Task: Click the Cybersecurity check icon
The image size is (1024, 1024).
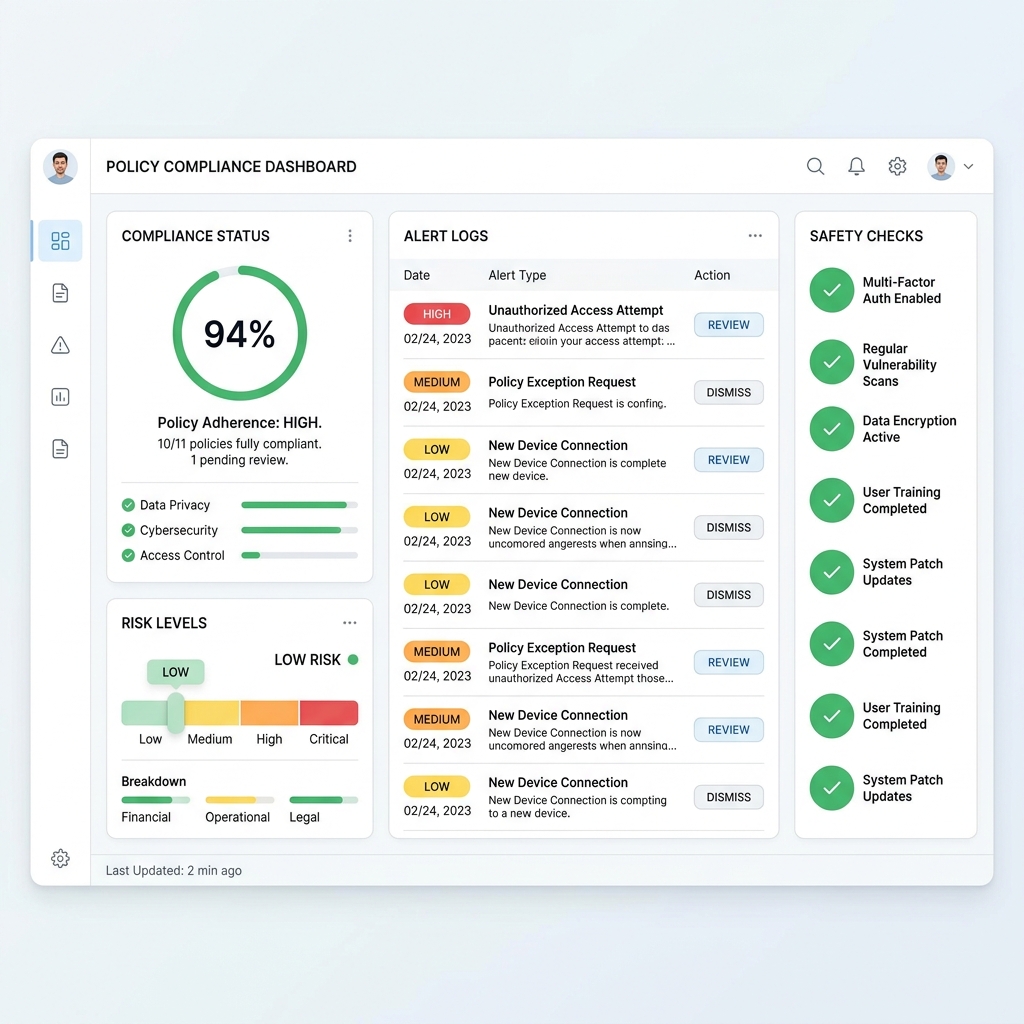Action: (x=128, y=530)
